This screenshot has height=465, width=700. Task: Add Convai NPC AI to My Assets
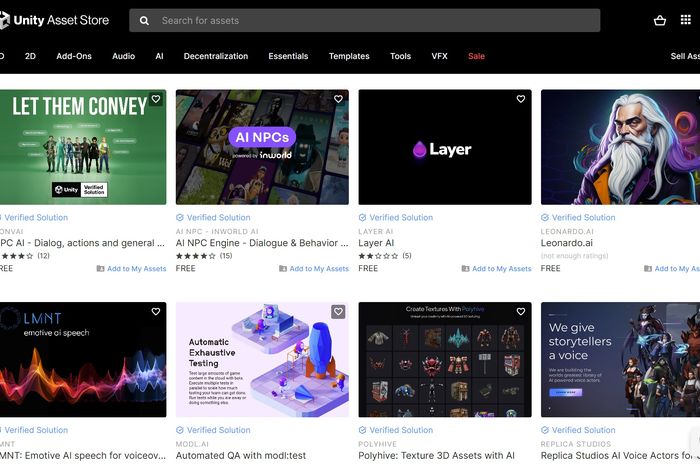coord(131,269)
